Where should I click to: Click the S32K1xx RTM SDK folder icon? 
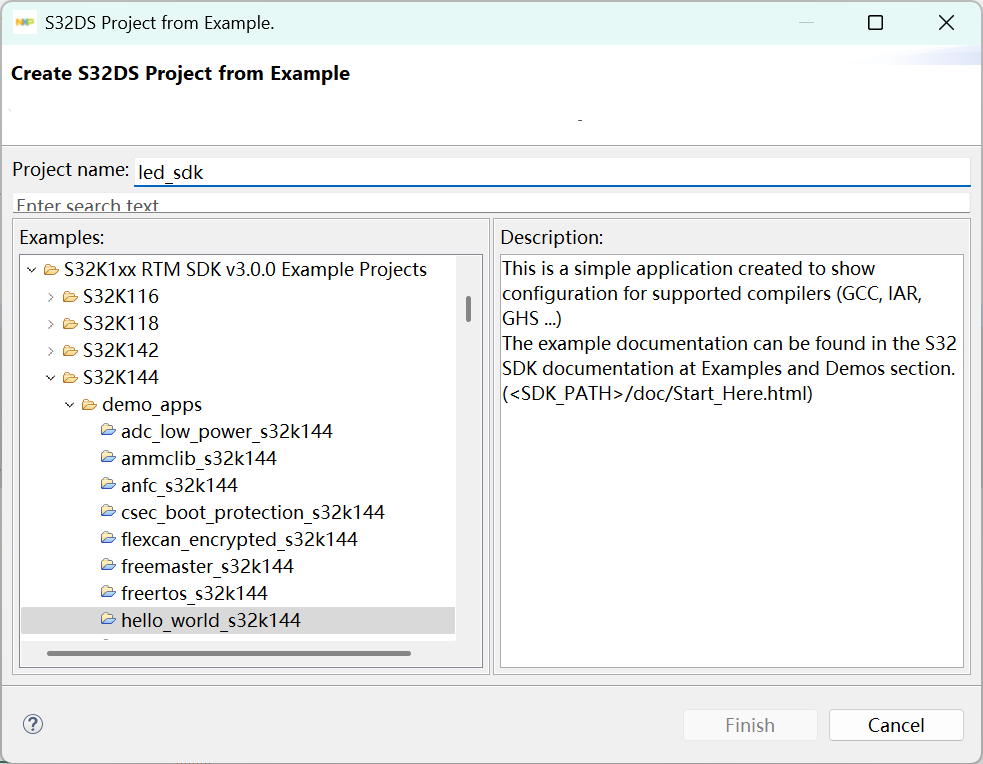(51, 270)
